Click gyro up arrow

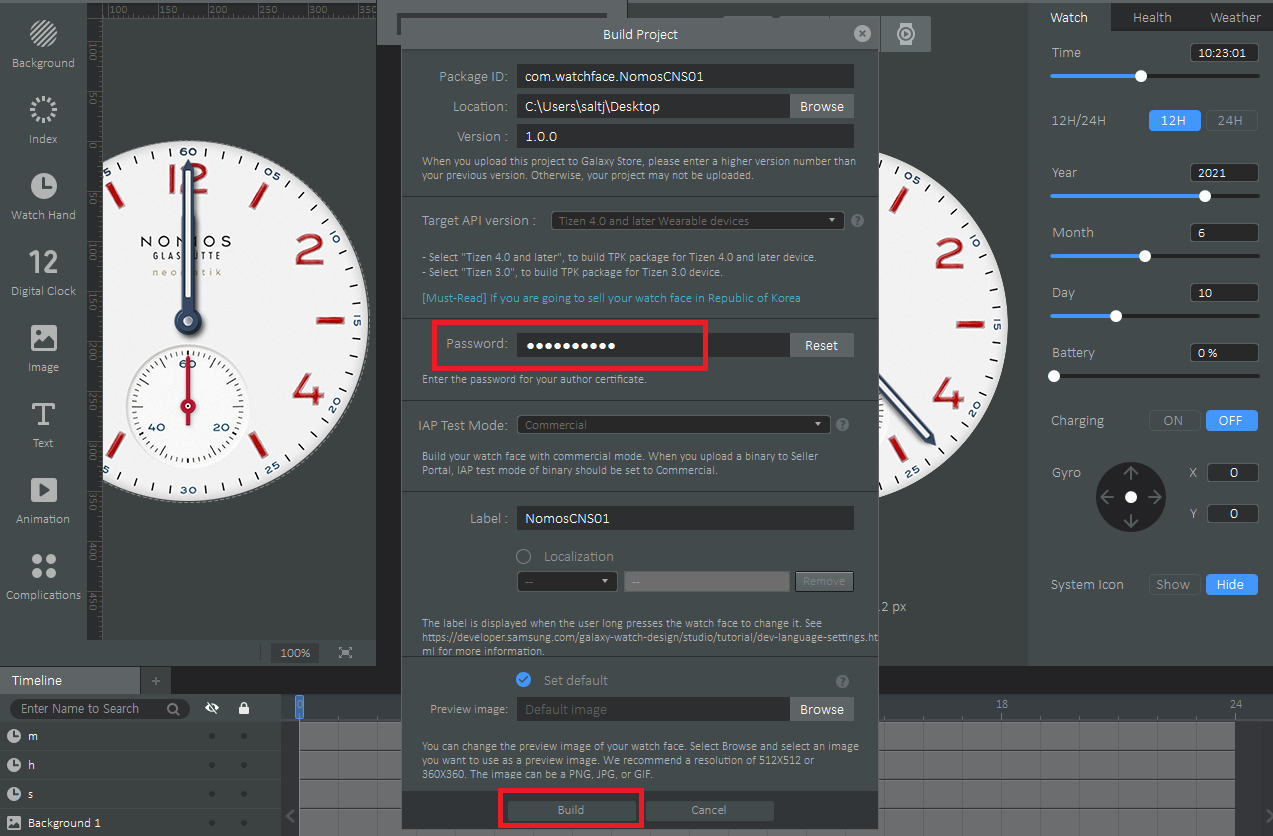pyautogui.click(x=1131, y=473)
